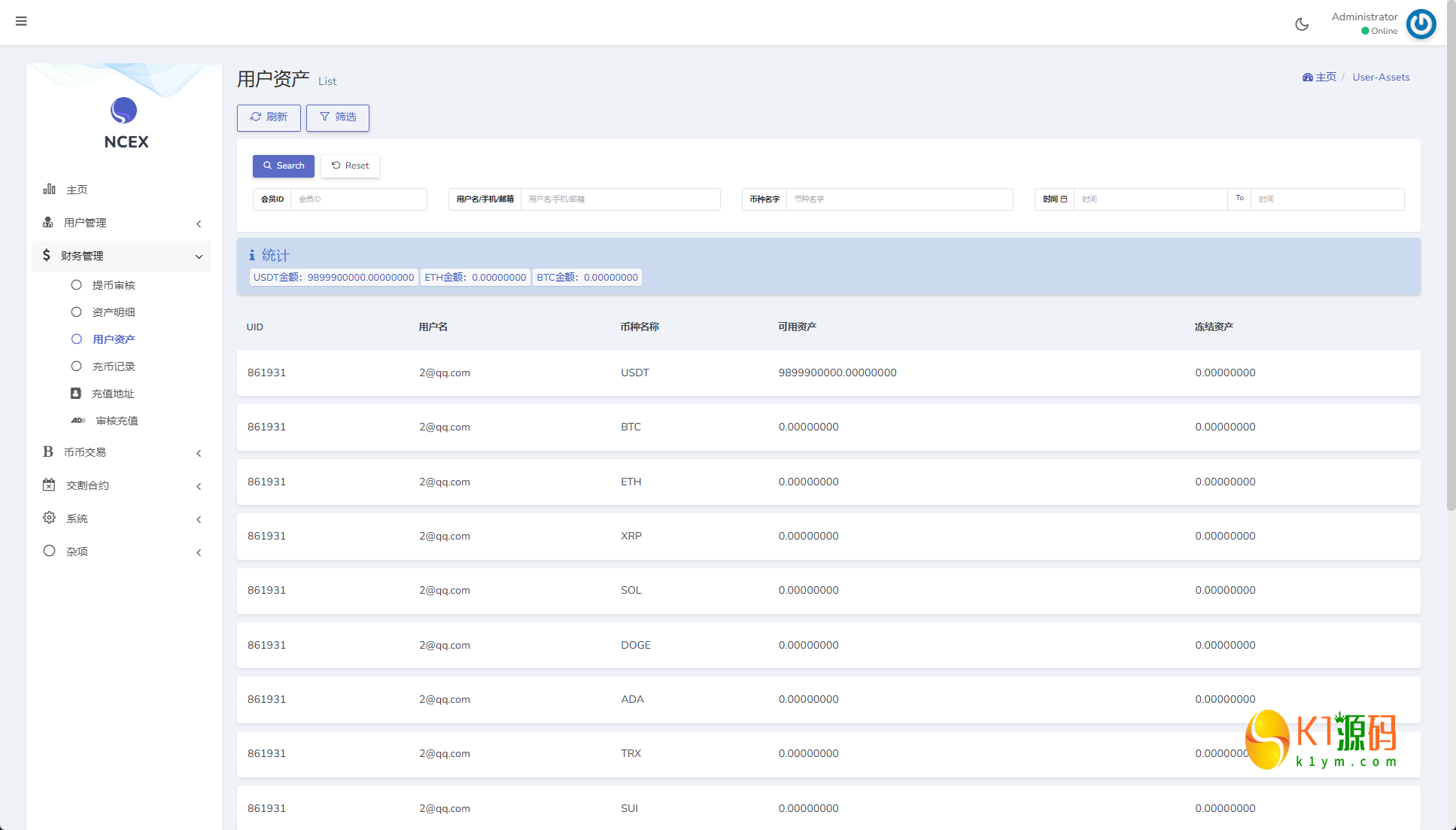This screenshot has height=830, width=1456.
Task: Click the B icon beside 币币交易
Action: pos(48,451)
